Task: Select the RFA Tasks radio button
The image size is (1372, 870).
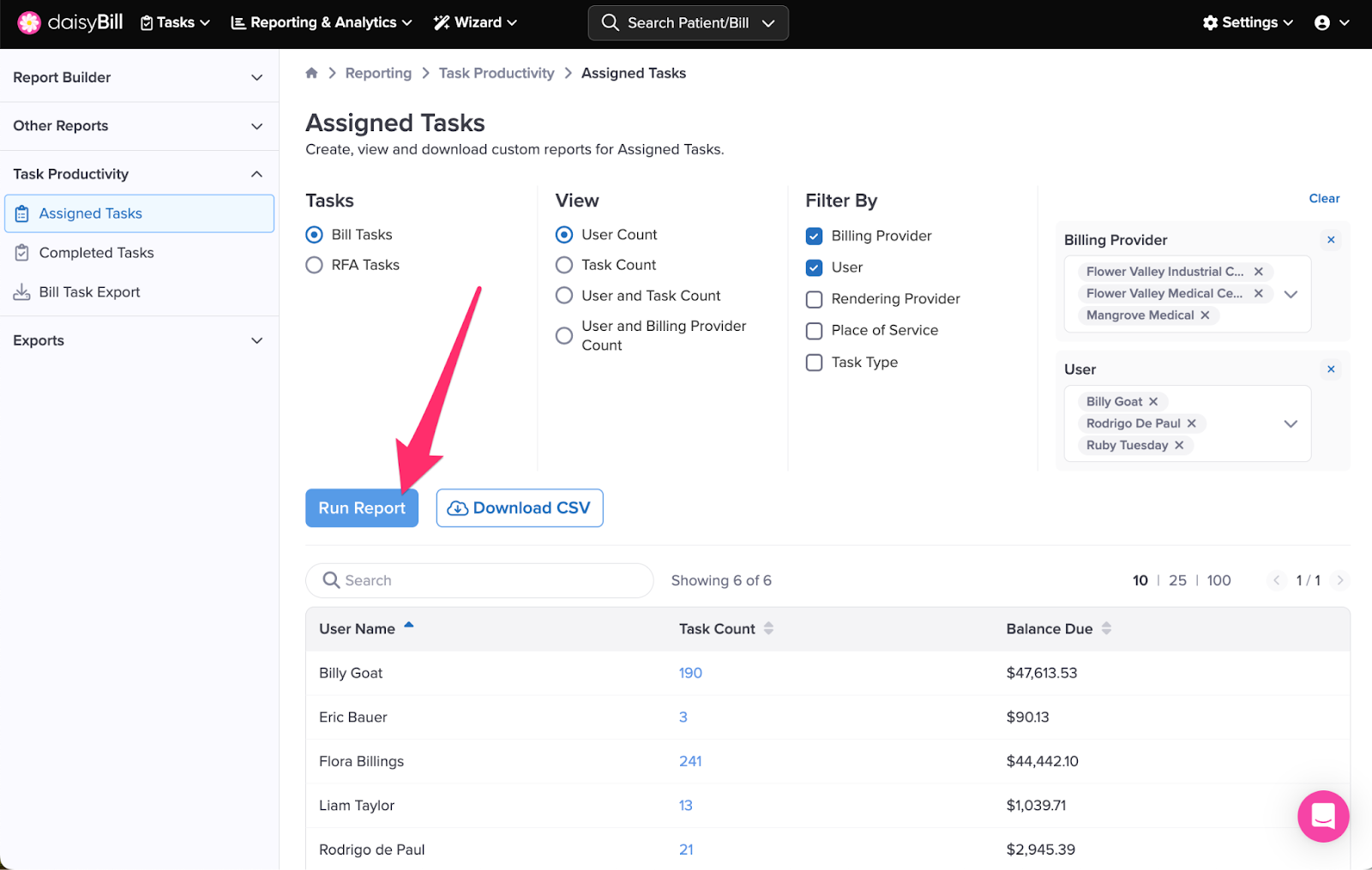Action: coord(315,265)
